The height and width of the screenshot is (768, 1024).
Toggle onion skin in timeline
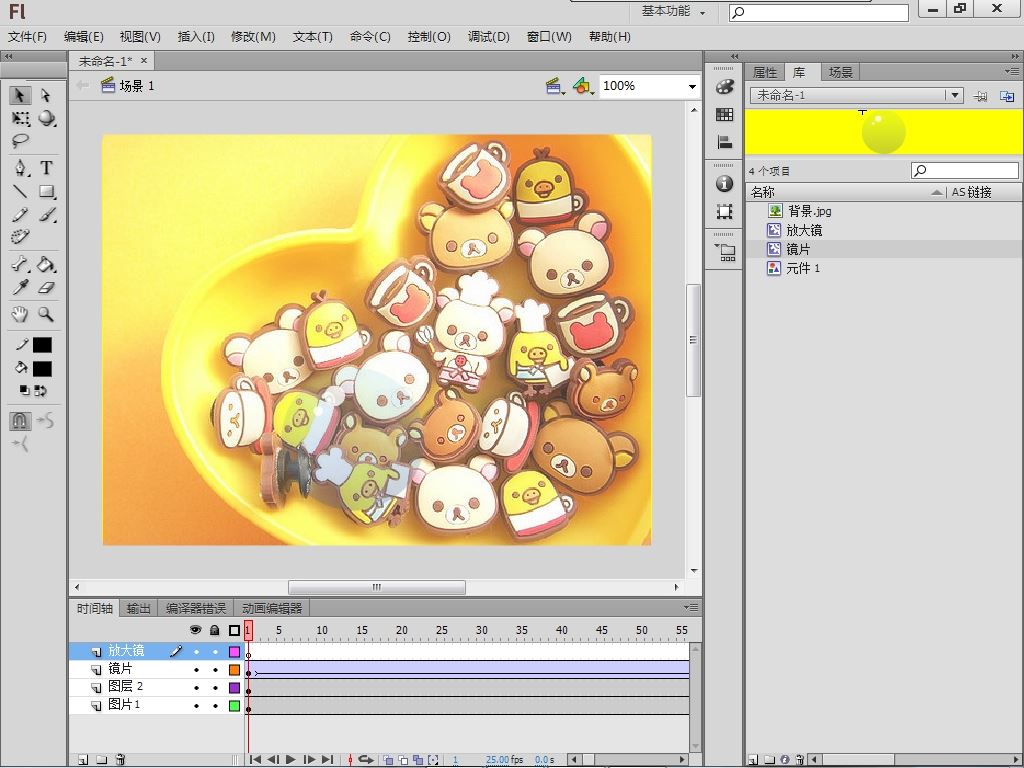[388, 760]
